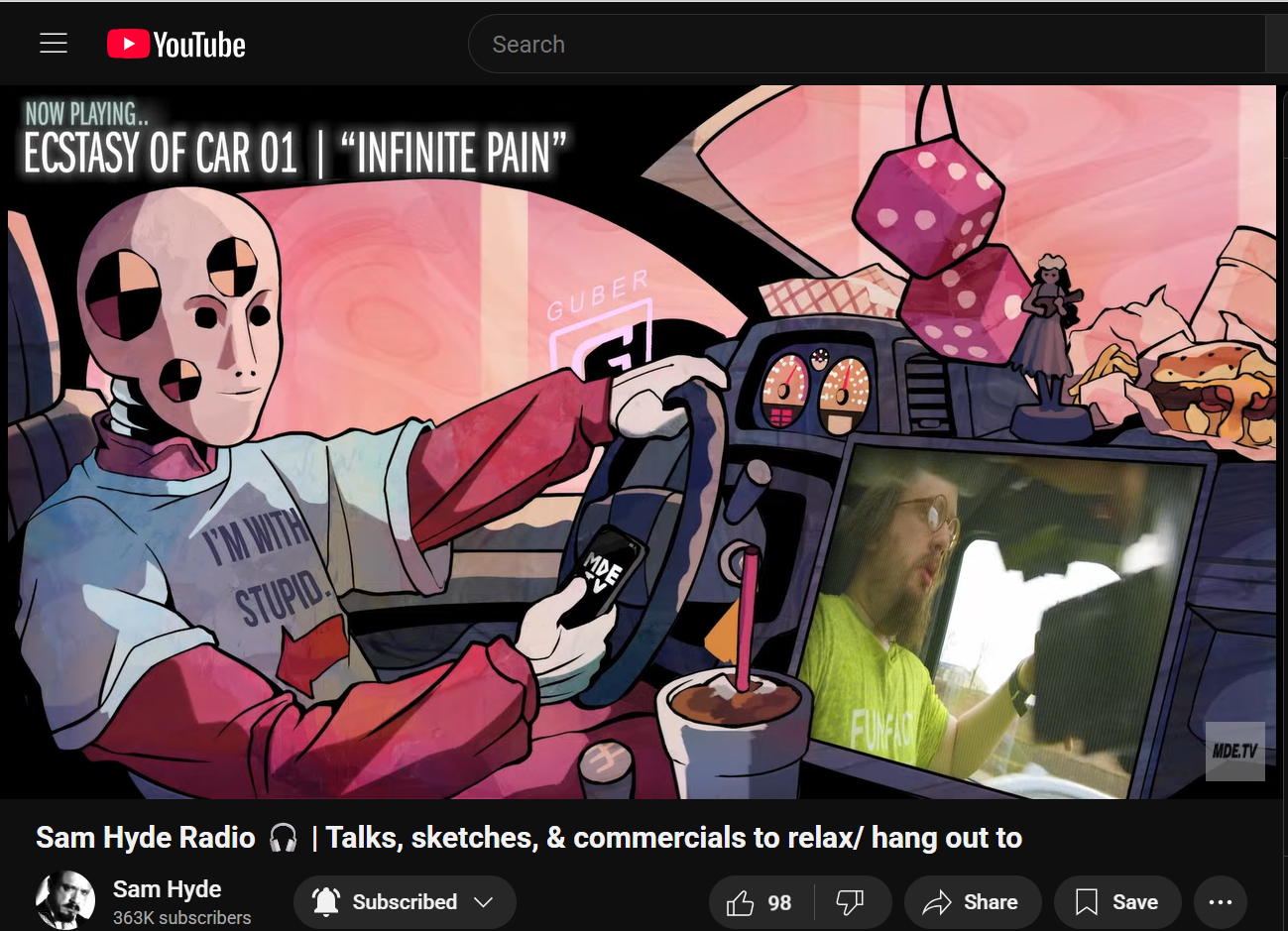Open the Sam Hyde channel avatar
The image size is (1288, 931).
pyautogui.click(x=65, y=900)
